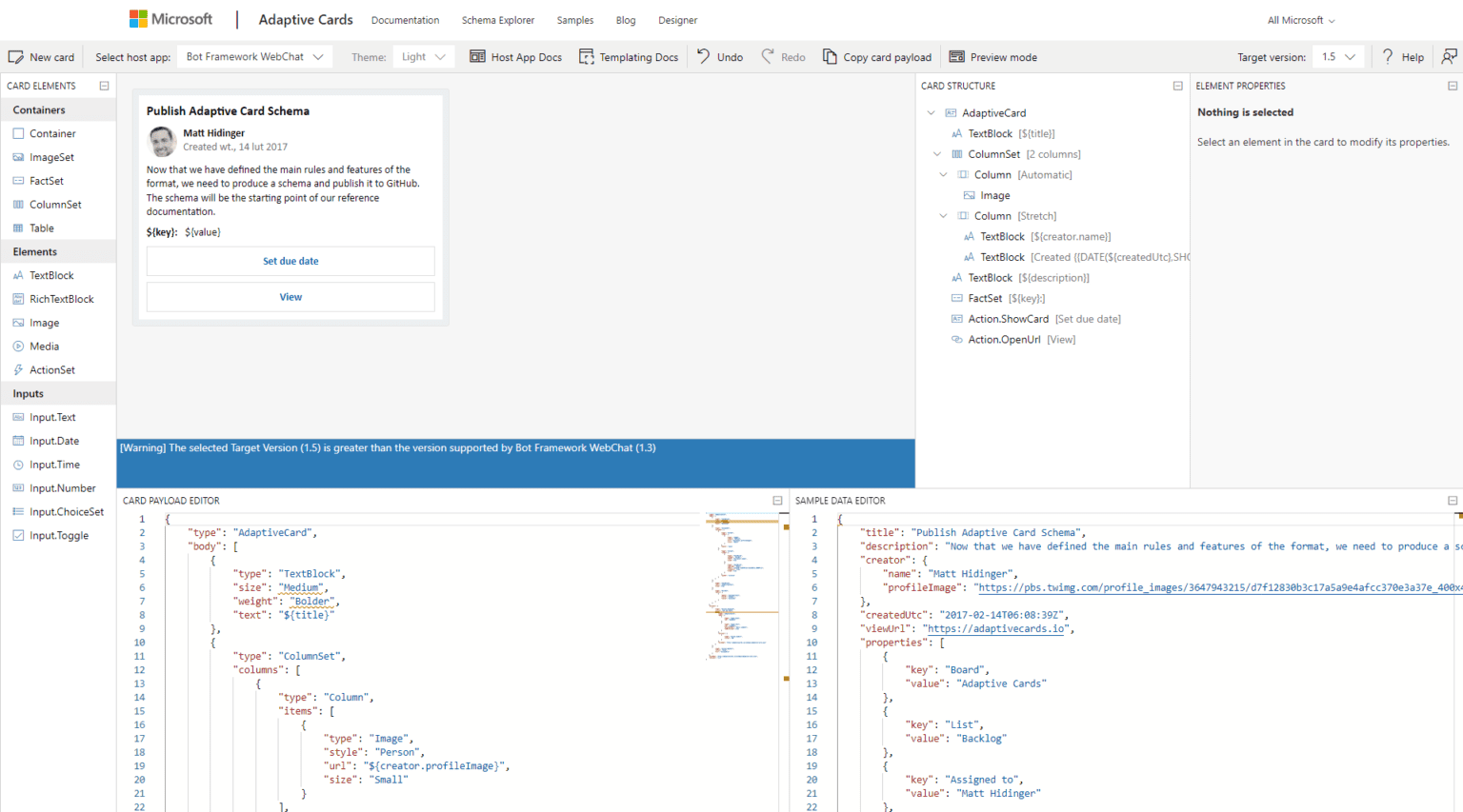Image resolution: width=1463 pixels, height=812 pixels.
Task: Undo the last change
Action: point(719,57)
